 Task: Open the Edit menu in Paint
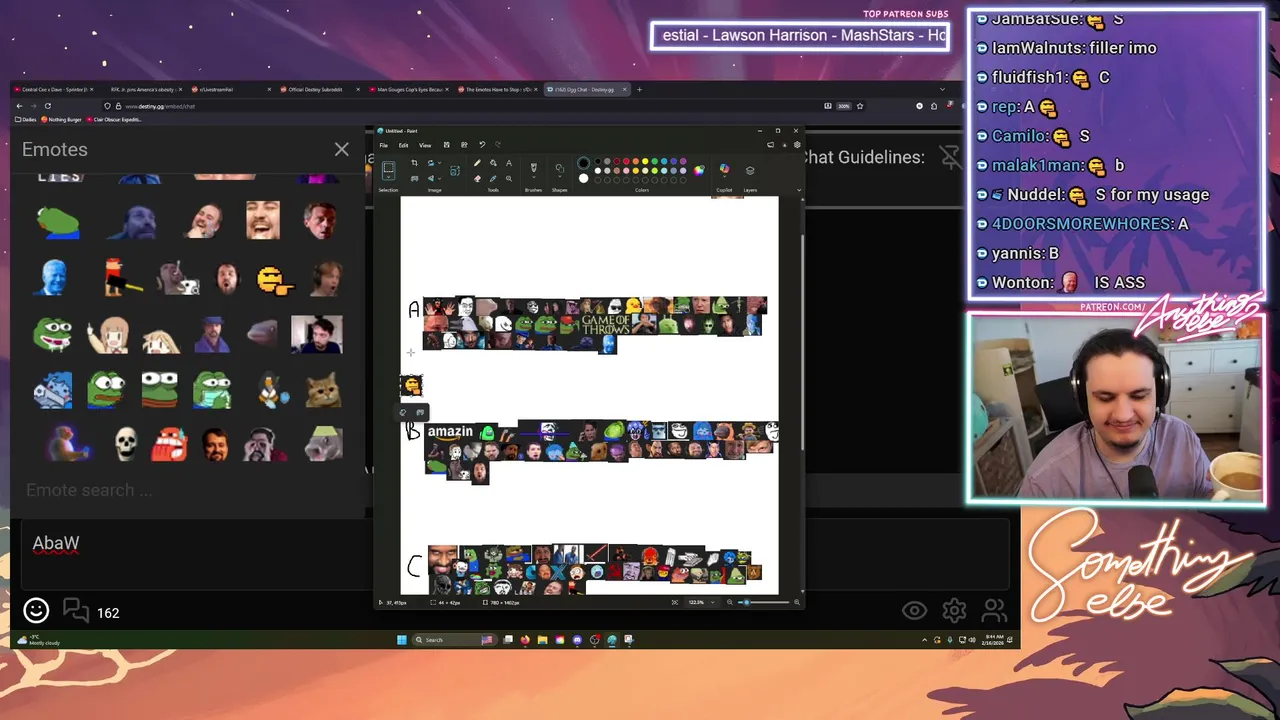coord(403,145)
